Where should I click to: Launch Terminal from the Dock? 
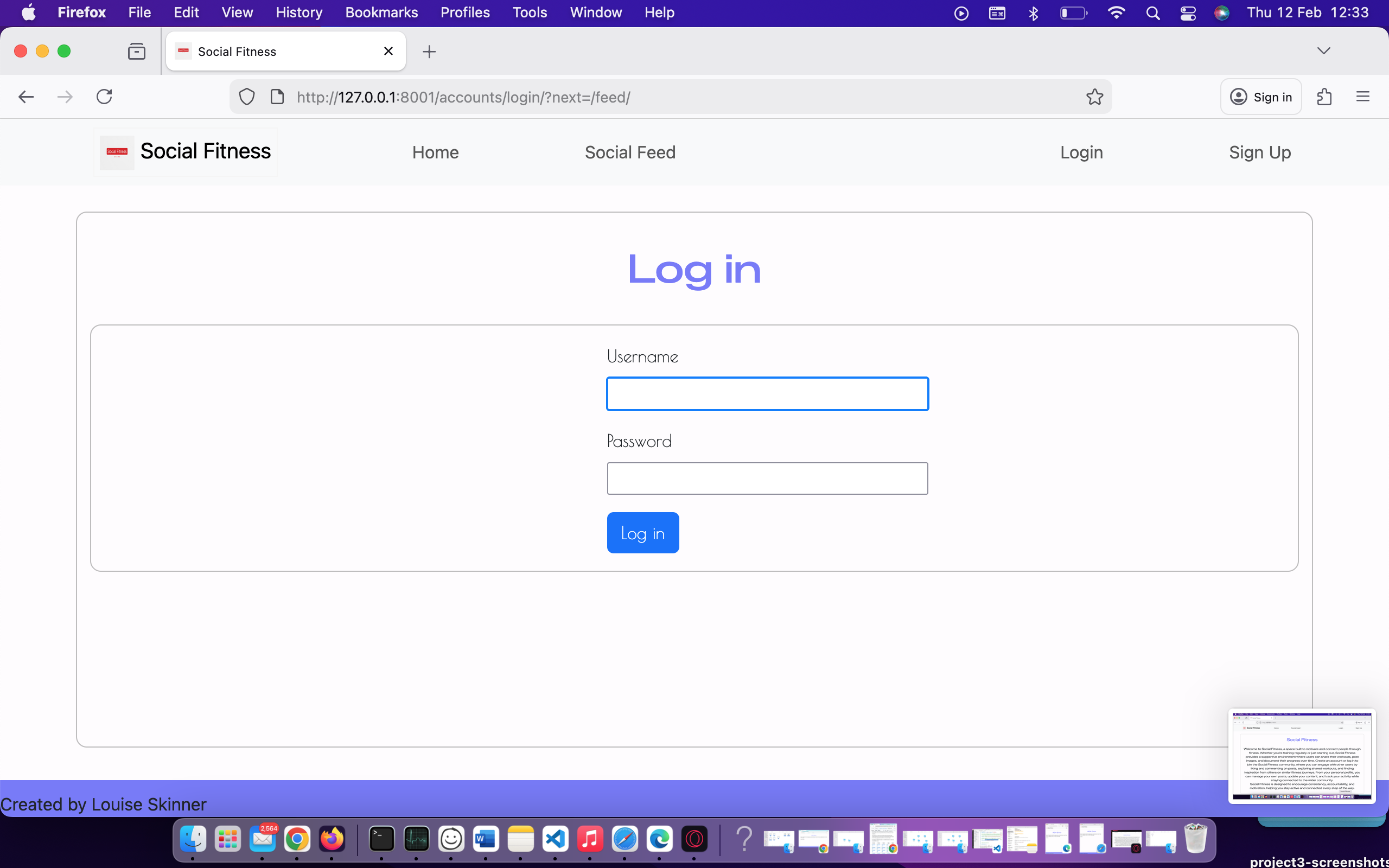point(381,839)
